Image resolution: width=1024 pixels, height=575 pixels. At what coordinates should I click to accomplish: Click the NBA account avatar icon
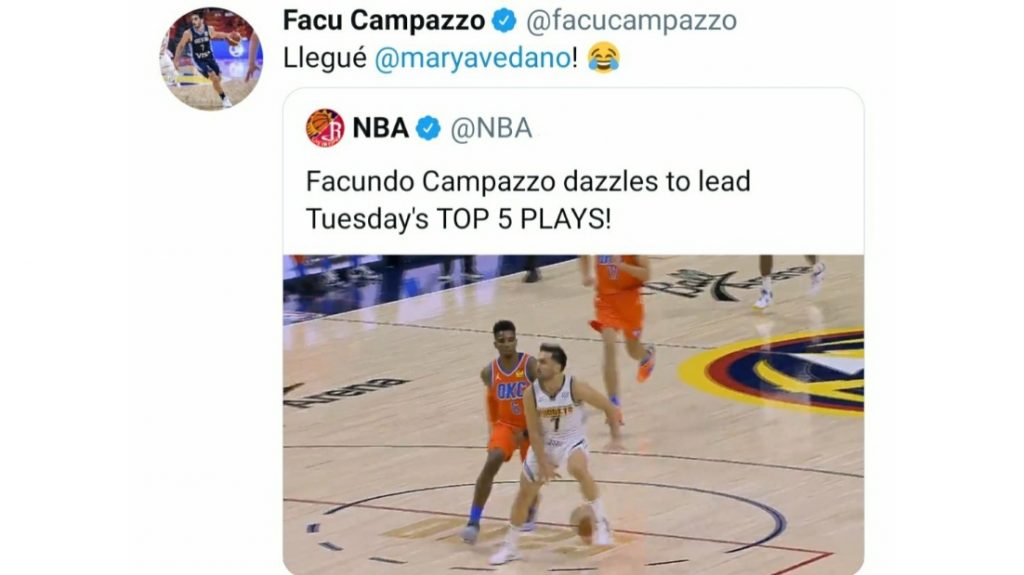coord(325,128)
